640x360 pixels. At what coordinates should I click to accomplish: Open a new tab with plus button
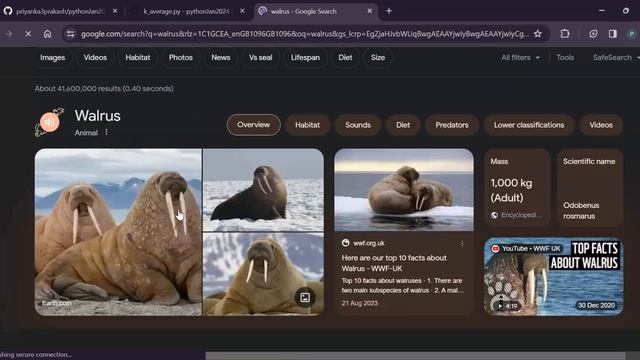pos(389,11)
